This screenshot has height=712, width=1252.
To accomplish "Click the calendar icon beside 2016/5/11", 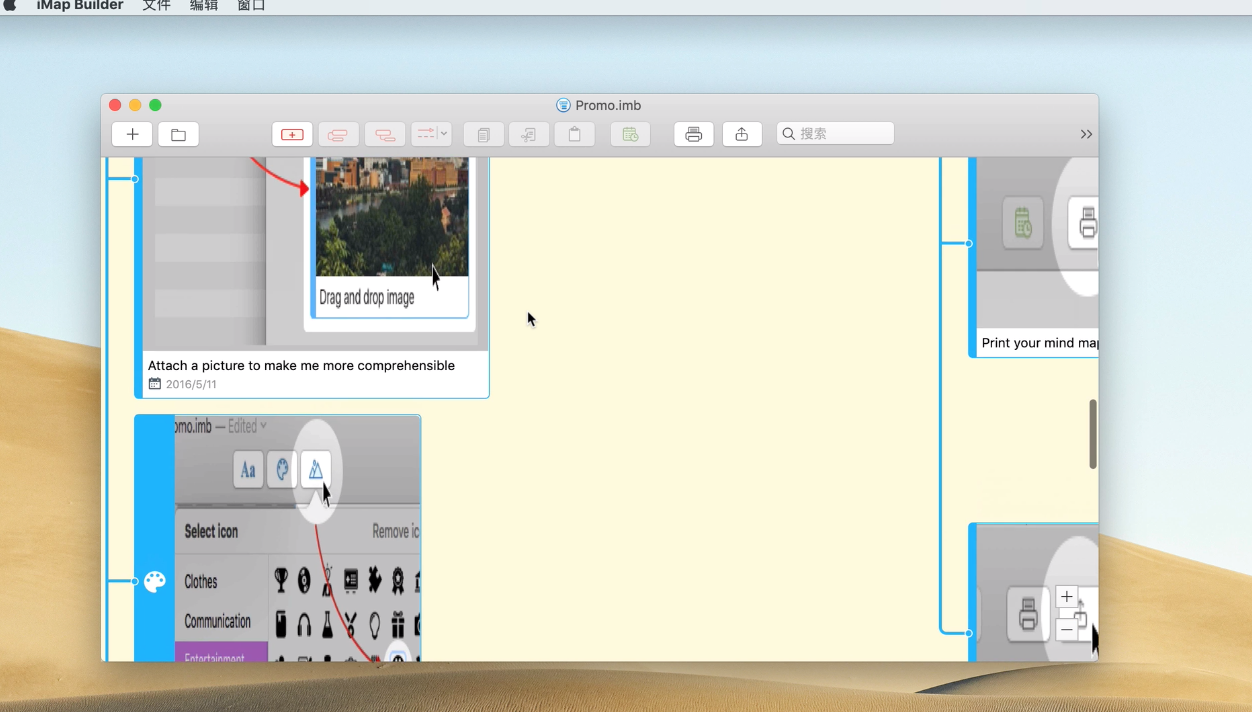I will point(154,384).
